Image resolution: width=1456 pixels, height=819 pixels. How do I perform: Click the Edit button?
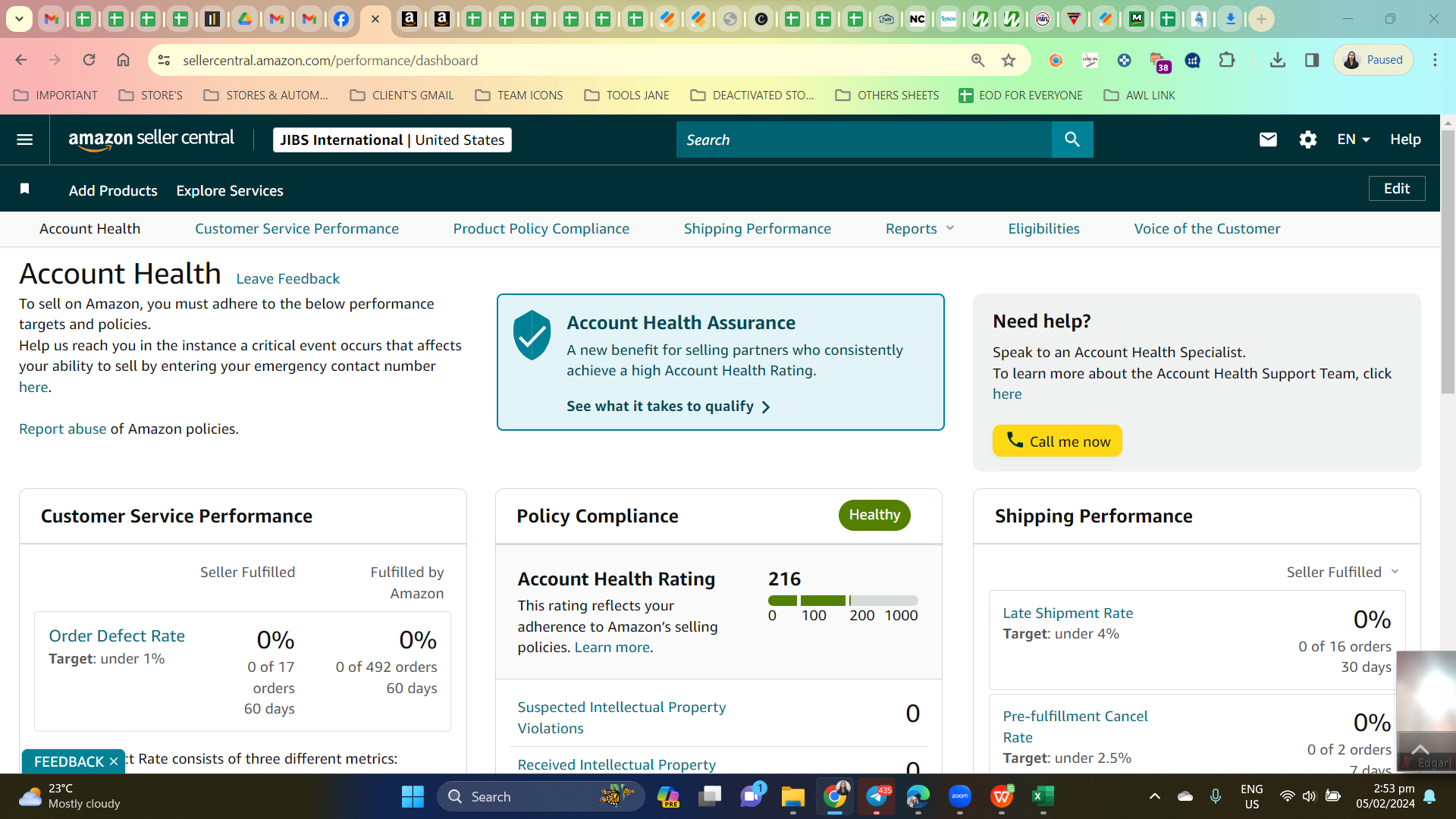(1397, 189)
